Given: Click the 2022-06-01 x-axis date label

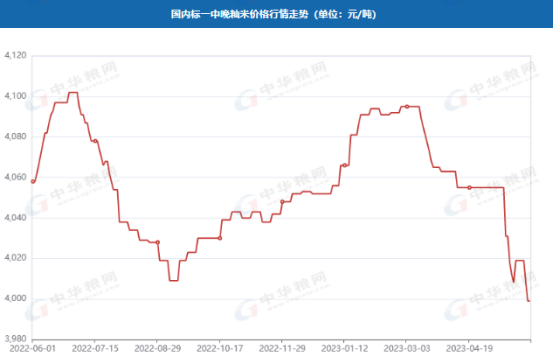Looking at the screenshot, I should coord(33,349).
